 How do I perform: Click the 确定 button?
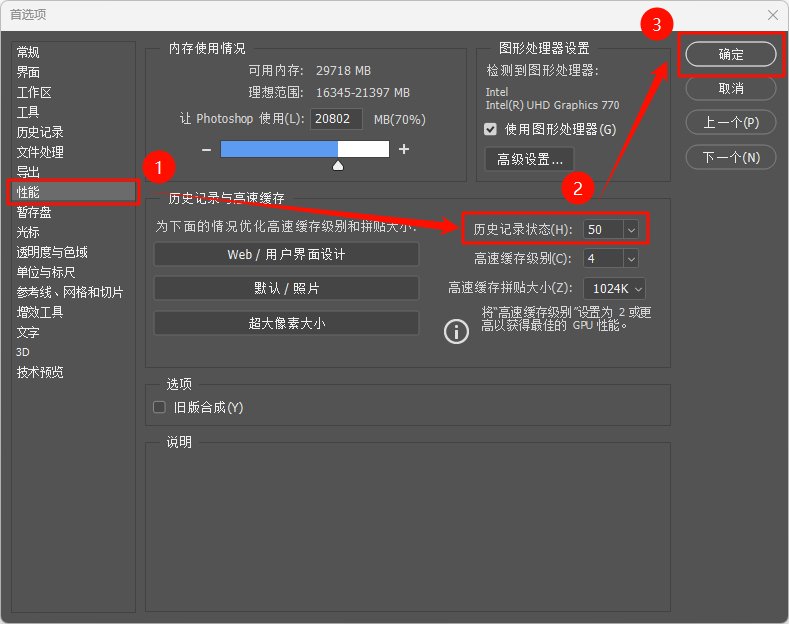pos(731,54)
